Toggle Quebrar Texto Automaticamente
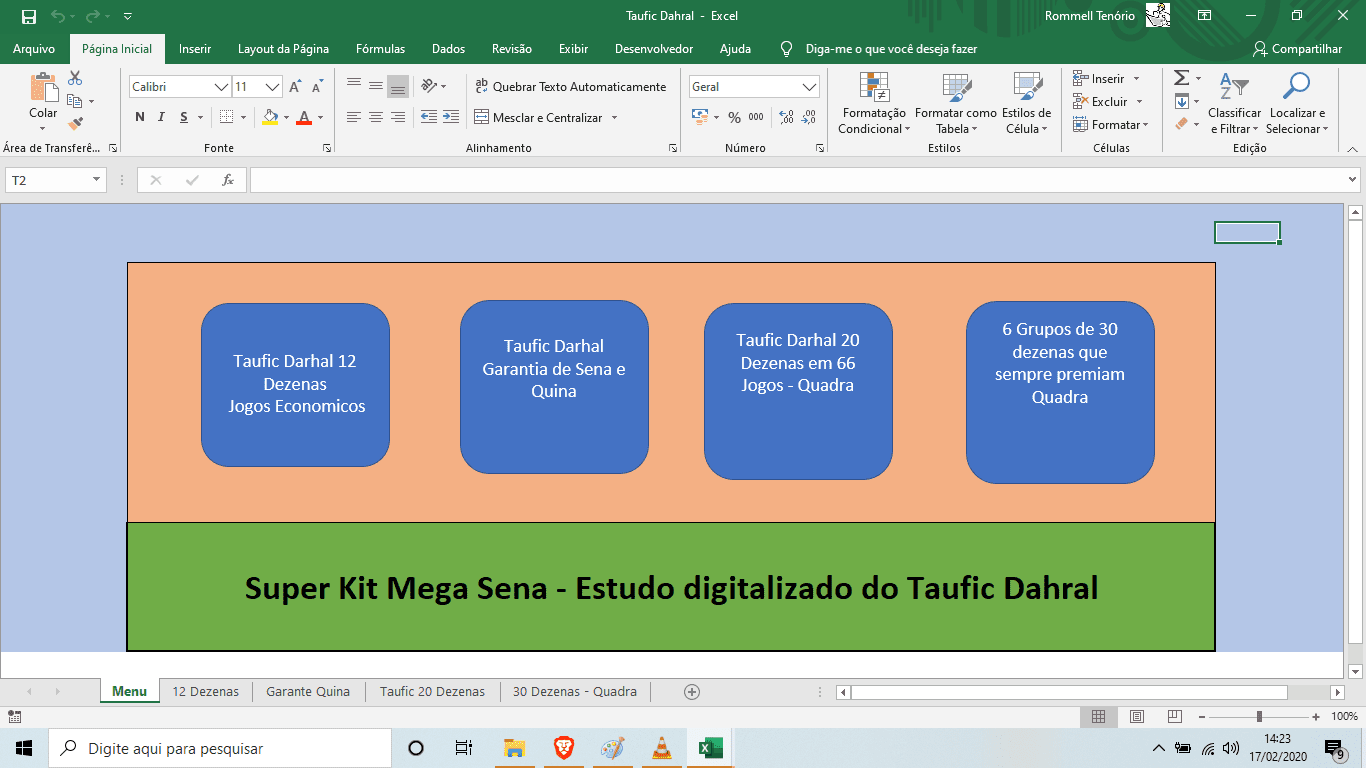This screenshot has width=1366, height=768. (x=570, y=87)
